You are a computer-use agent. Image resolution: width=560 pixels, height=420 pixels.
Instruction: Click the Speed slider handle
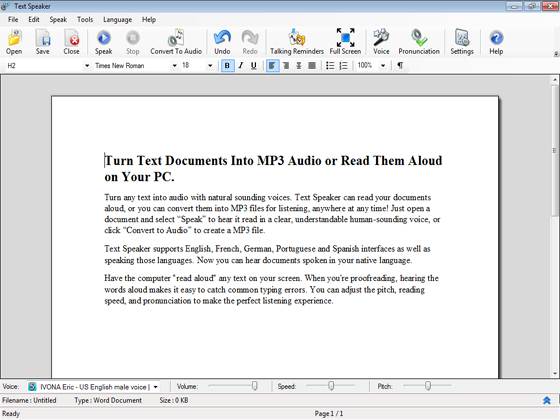pos(331,386)
